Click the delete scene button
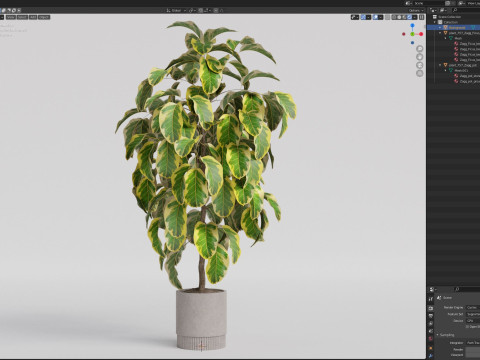The width and height of the screenshot is (480, 360). (454, 3)
